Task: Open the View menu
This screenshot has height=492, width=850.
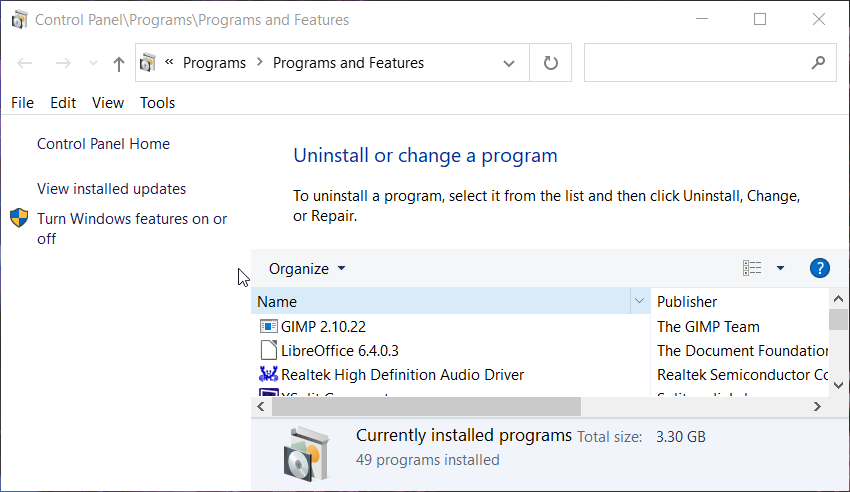Action: [x=108, y=102]
